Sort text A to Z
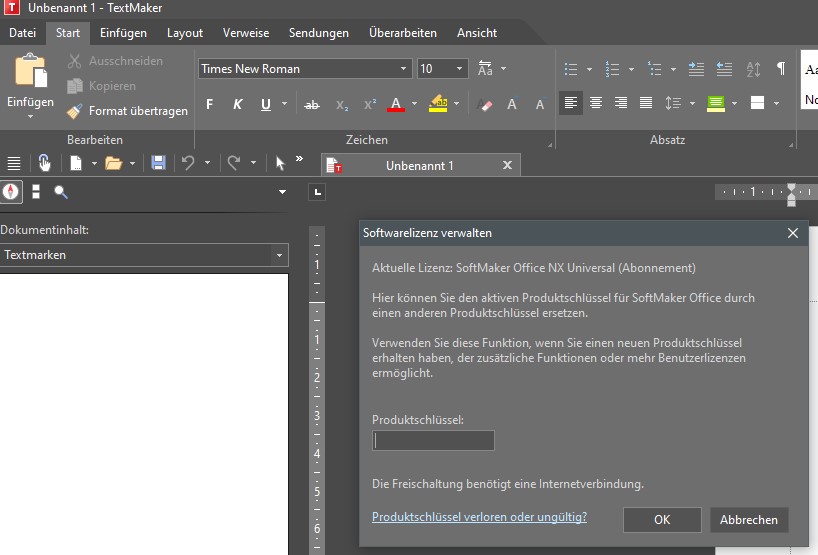The image size is (818, 555). (753, 69)
